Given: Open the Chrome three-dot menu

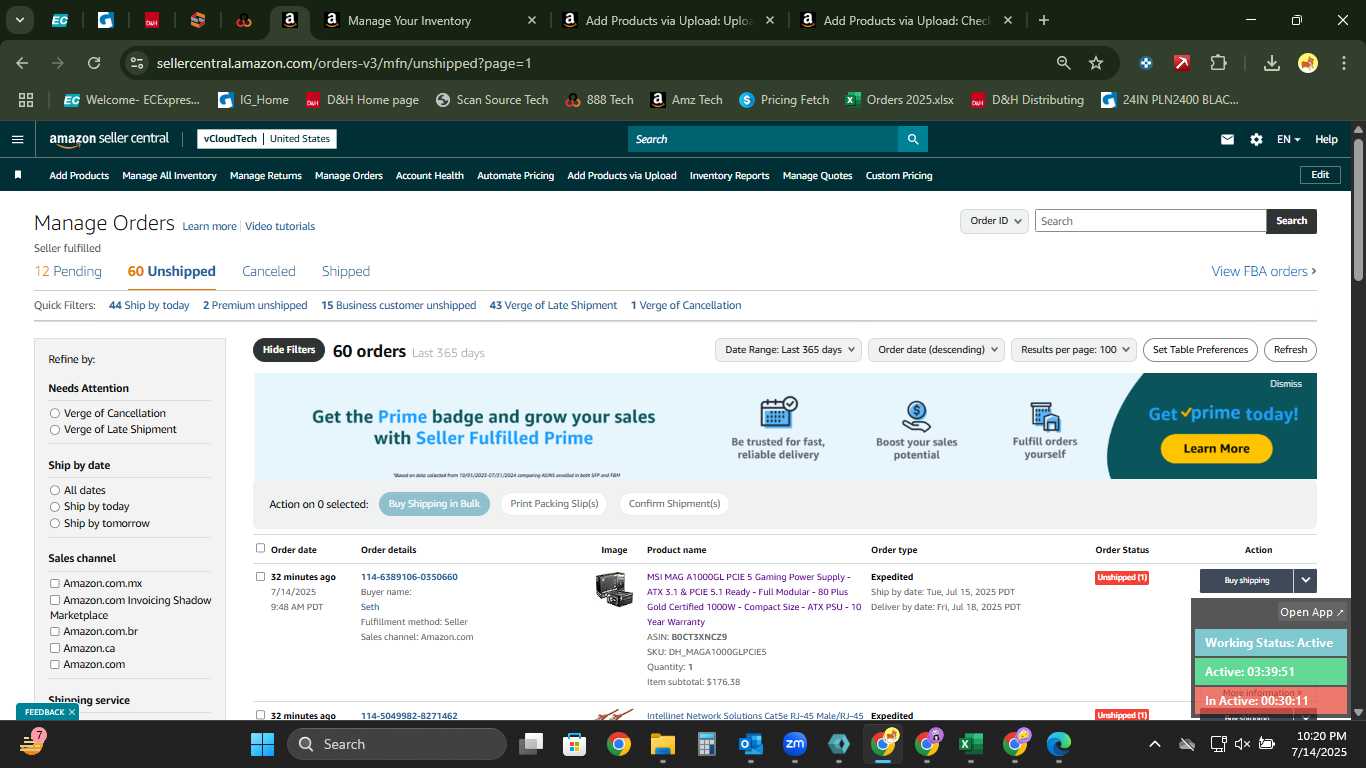Looking at the screenshot, I should coord(1342,63).
